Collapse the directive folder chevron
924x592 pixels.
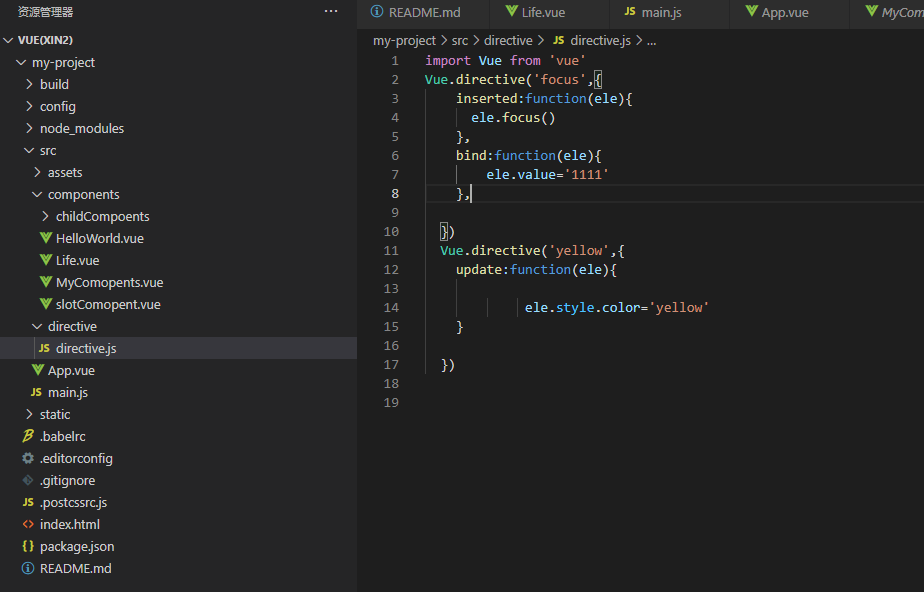pos(37,326)
